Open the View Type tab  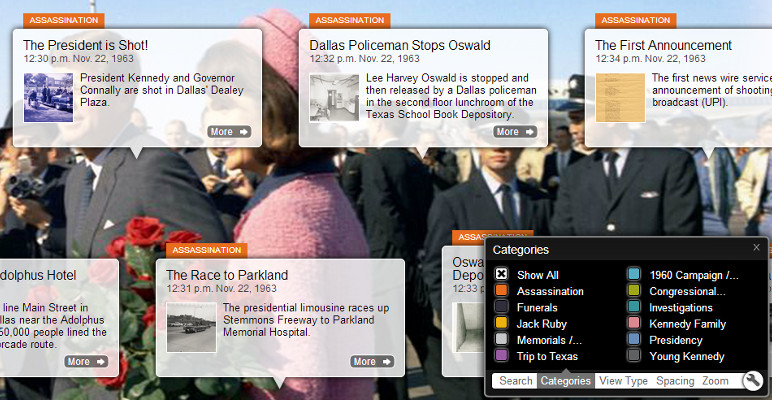(x=623, y=381)
